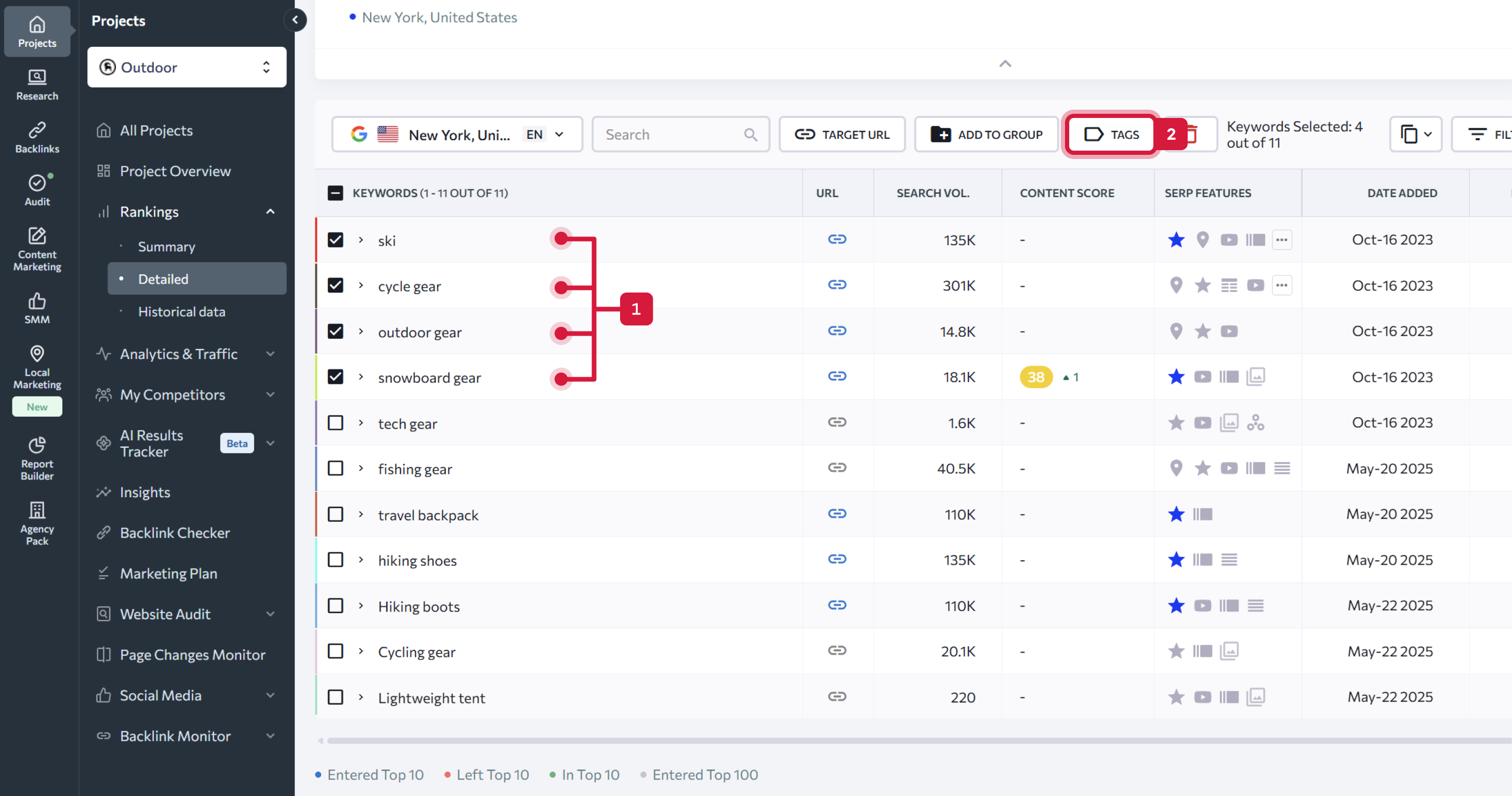Click the copy keywords icon in toolbar

pos(1415,135)
